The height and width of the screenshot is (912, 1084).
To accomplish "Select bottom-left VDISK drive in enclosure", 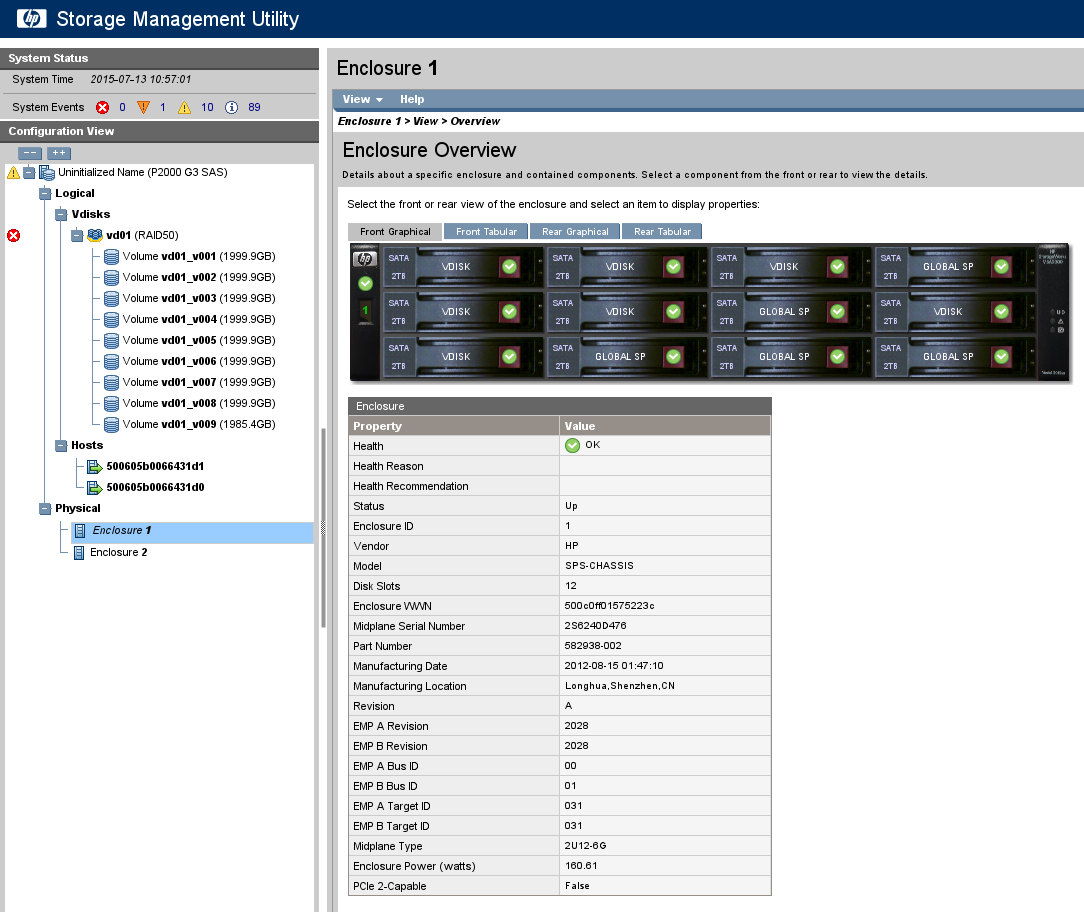I will point(463,357).
